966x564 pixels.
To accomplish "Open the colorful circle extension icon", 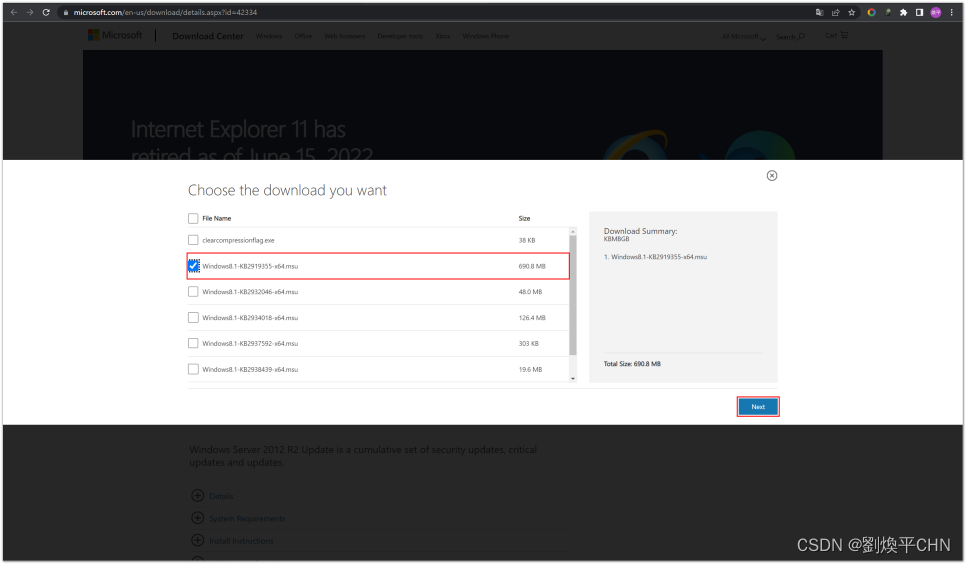I will coord(871,12).
